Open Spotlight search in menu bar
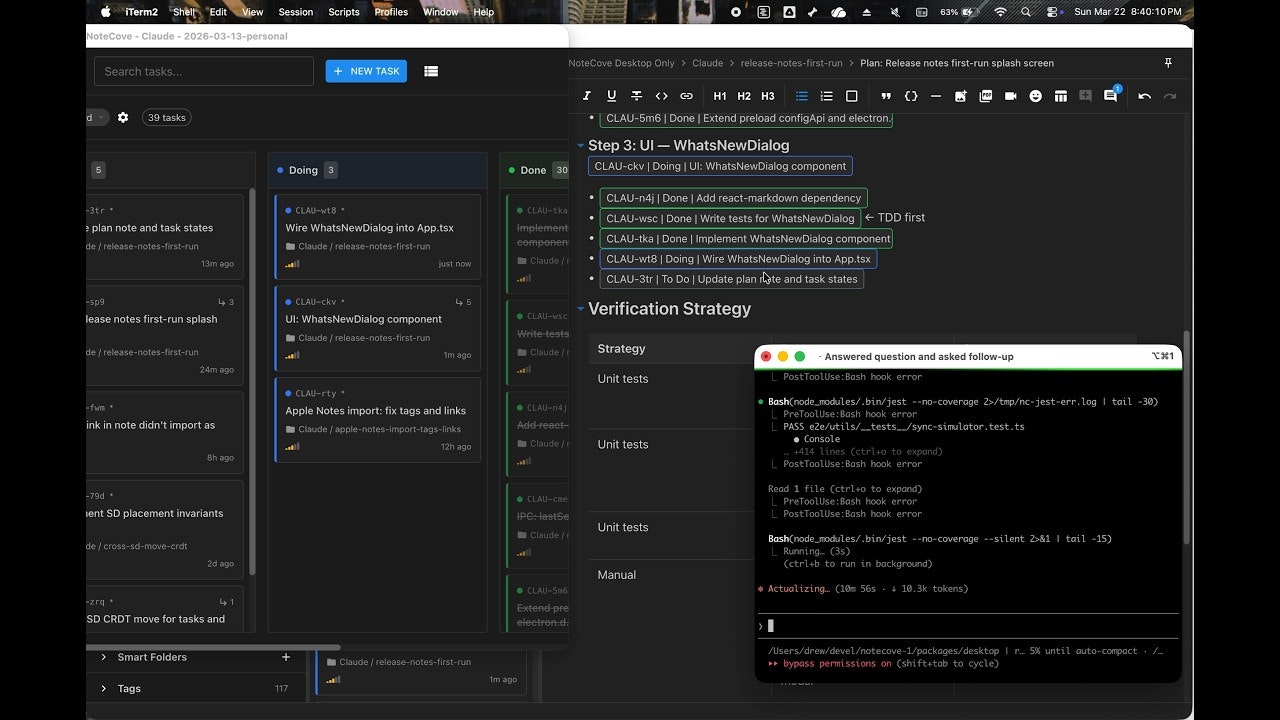The width and height of the screenshot is (1280, 720). coord(1028,12)
